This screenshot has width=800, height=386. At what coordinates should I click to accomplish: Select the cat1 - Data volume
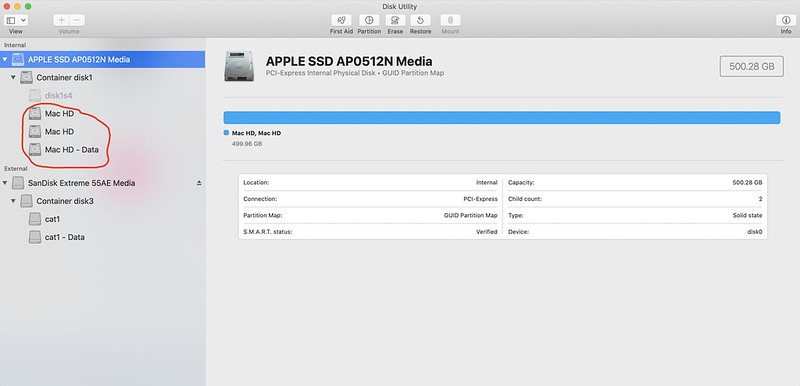click(x=103, y=237)
